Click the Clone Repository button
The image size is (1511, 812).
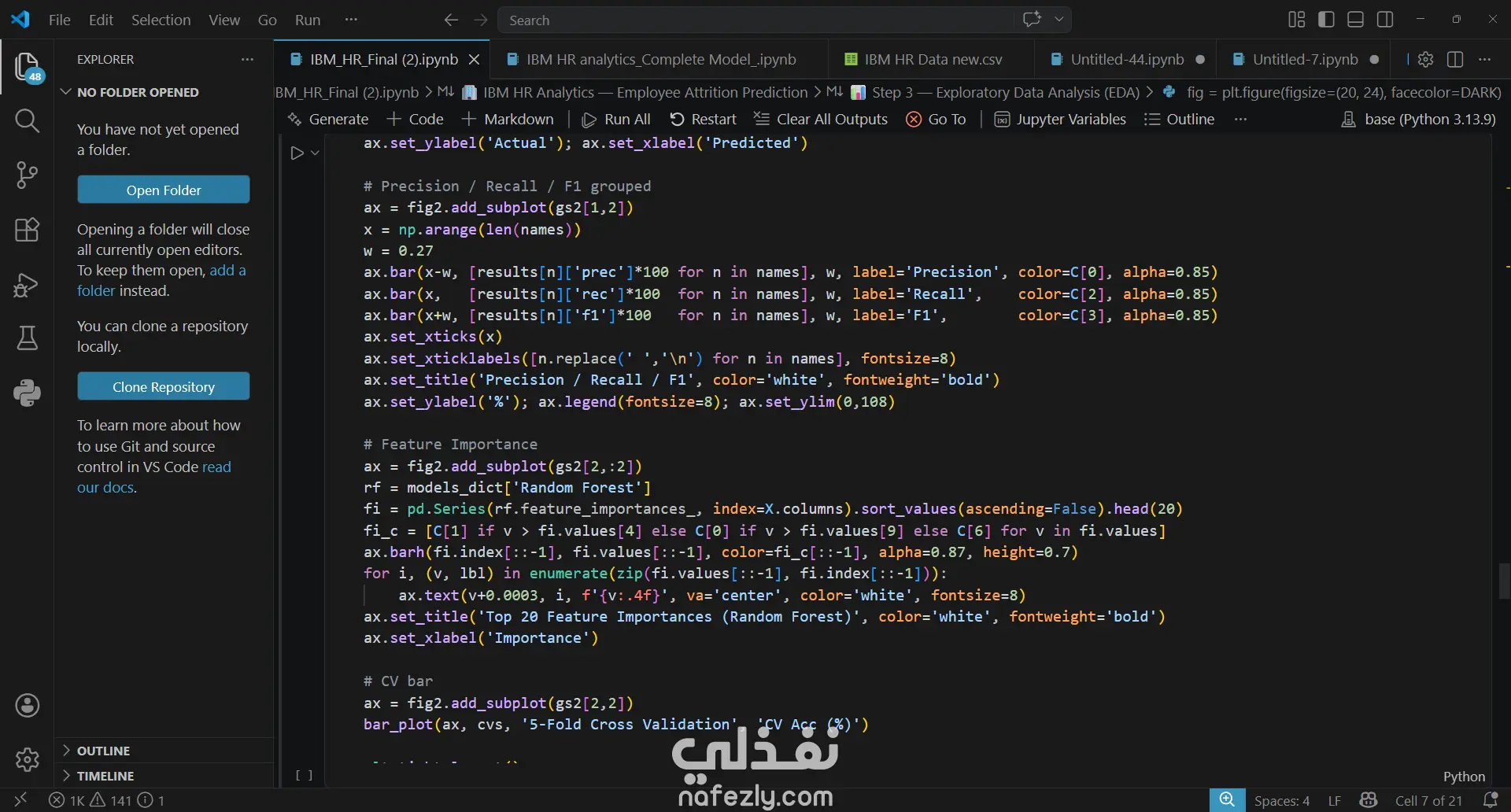(x=164, y=386)
